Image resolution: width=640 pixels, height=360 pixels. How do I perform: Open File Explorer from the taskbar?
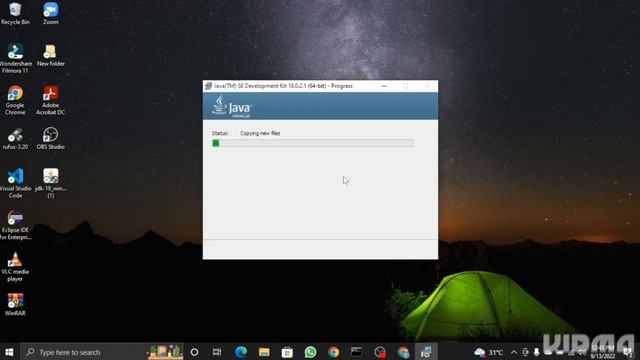click(264, 352)
